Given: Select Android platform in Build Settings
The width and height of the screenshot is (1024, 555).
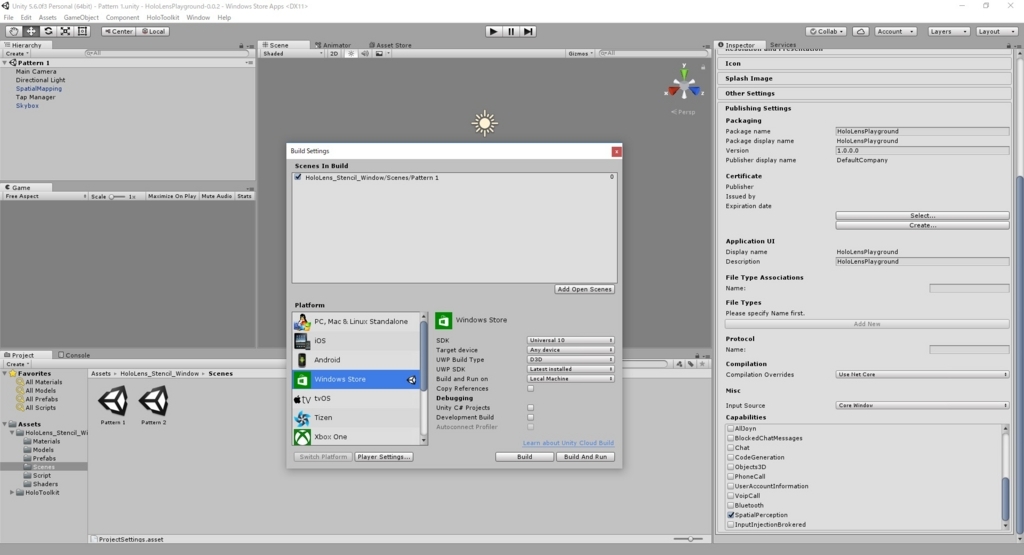Looking at the screenshot, I should pyautogui.click(x=357, y=360).
